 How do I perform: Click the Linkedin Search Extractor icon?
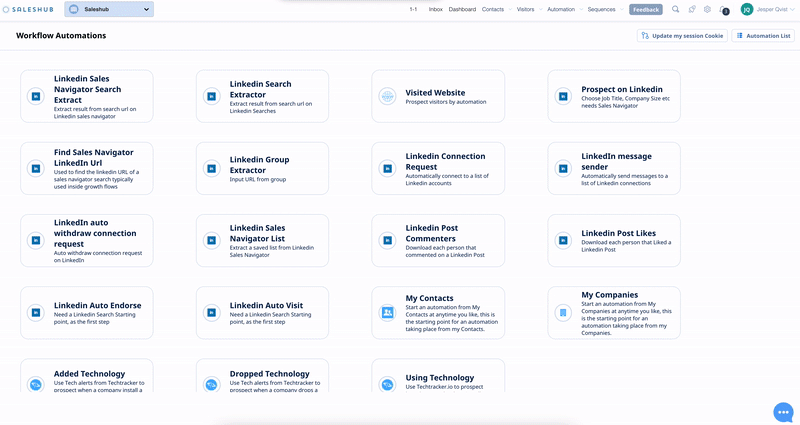coord(212,96)
